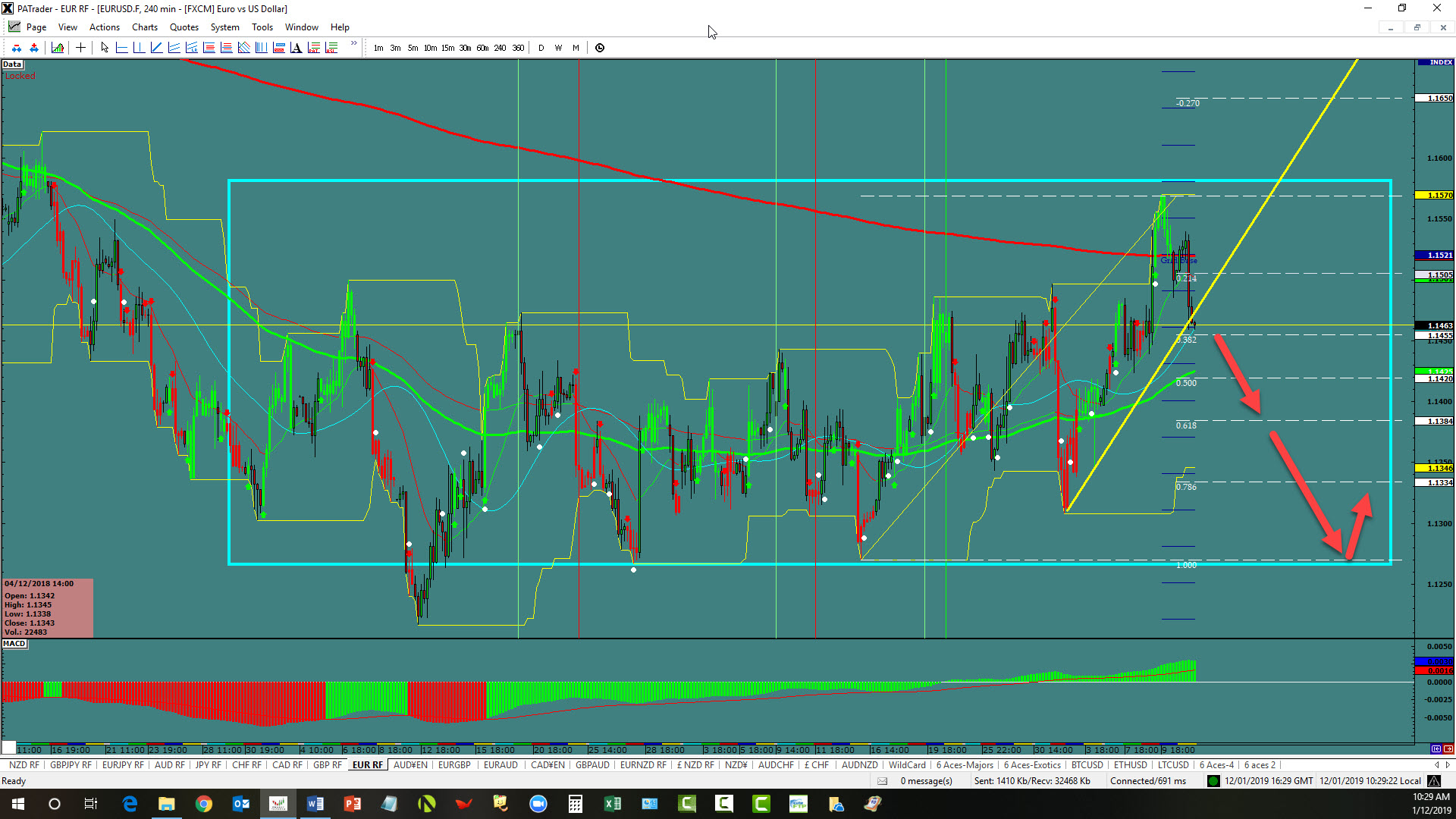Select the crosshair cursor tool
The image size is (1456, 819).
pyautogui.click(x=80, y=48)
